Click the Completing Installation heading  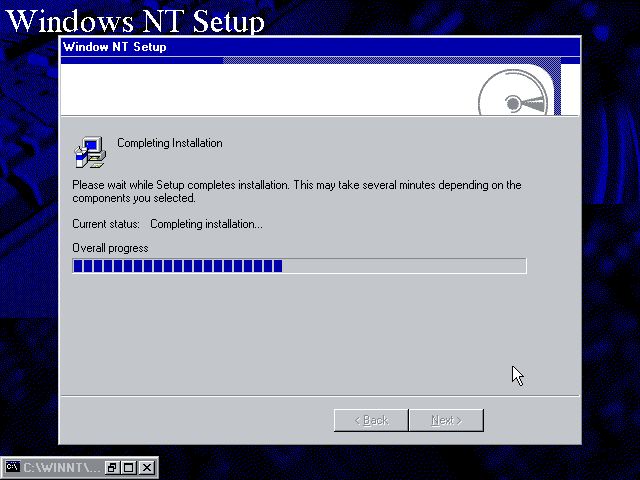click(x=170, y=143)
